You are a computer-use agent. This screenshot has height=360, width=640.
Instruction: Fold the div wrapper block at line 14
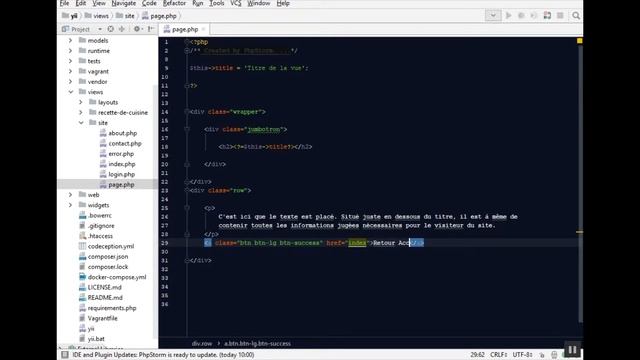click(x=187, y=111)
